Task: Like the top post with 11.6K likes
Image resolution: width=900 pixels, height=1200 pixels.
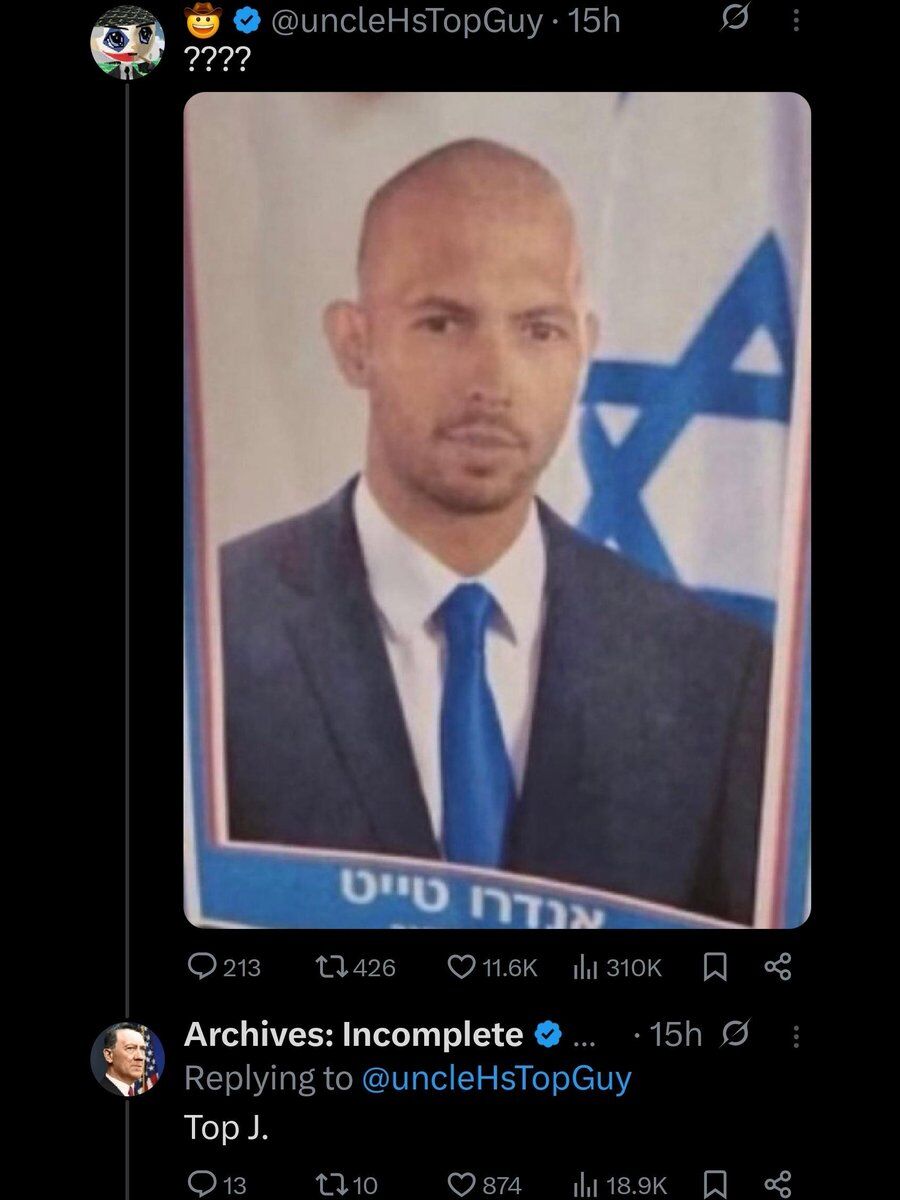Action: click(492, 967)
